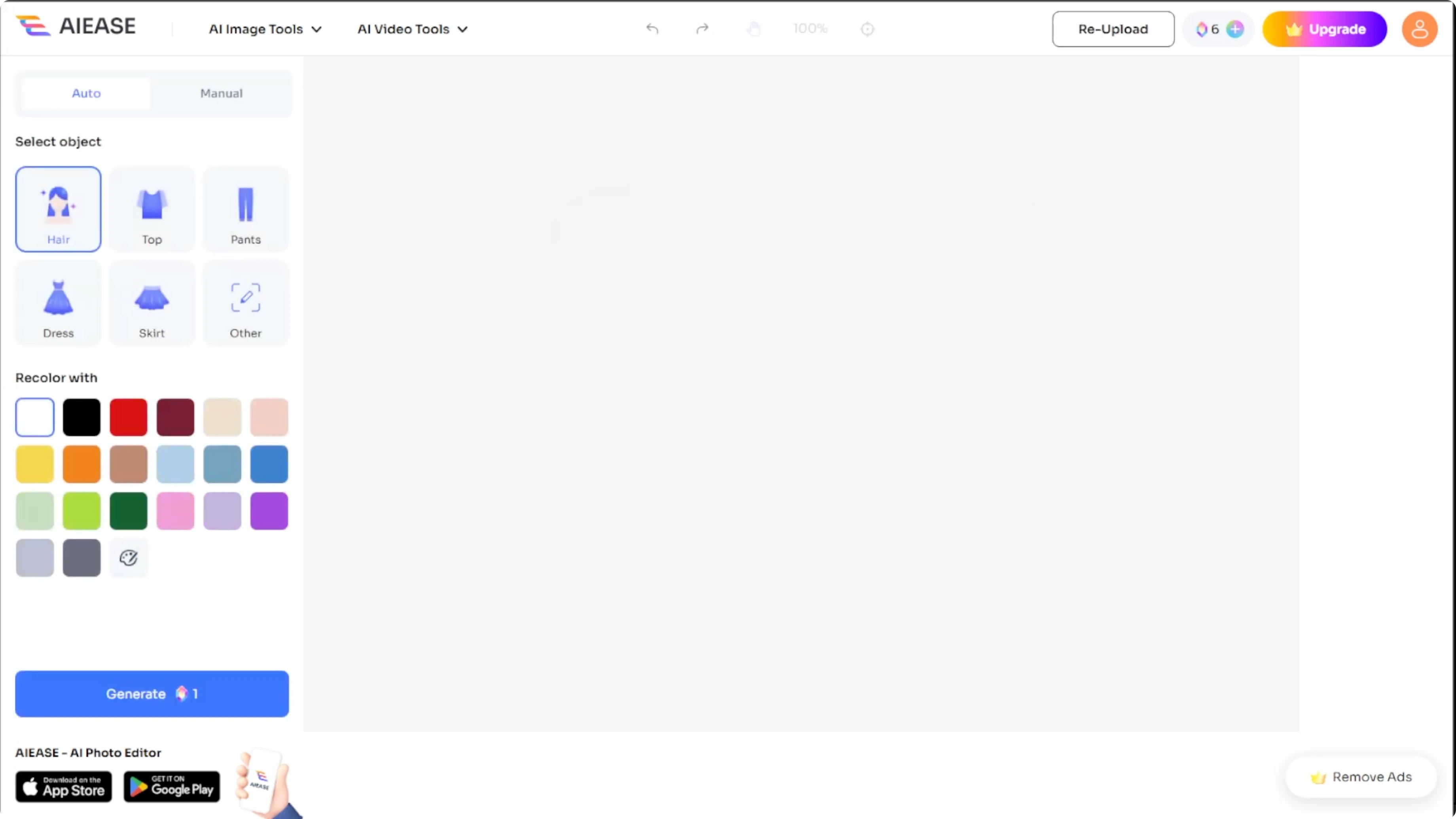
Task: Choose the beige color swatch
Action: (222, 417)
